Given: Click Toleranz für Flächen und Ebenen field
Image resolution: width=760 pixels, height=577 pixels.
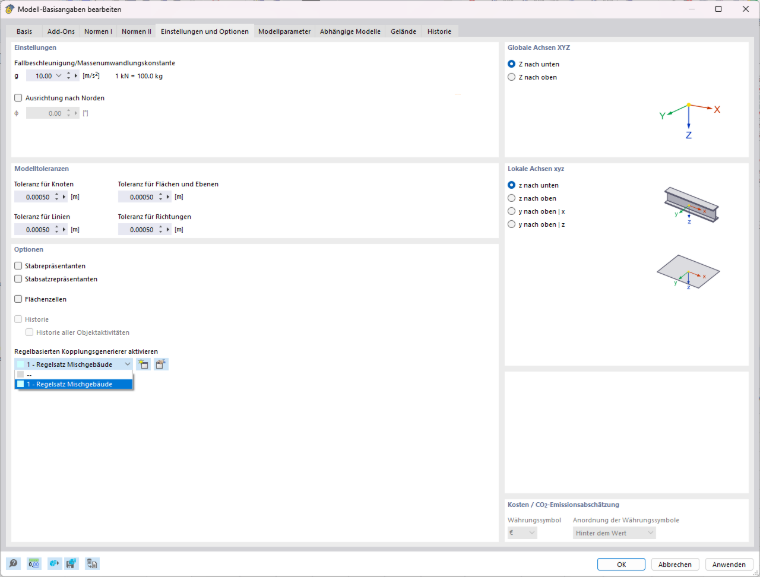Looking at the screenshot, I should 137,197.
